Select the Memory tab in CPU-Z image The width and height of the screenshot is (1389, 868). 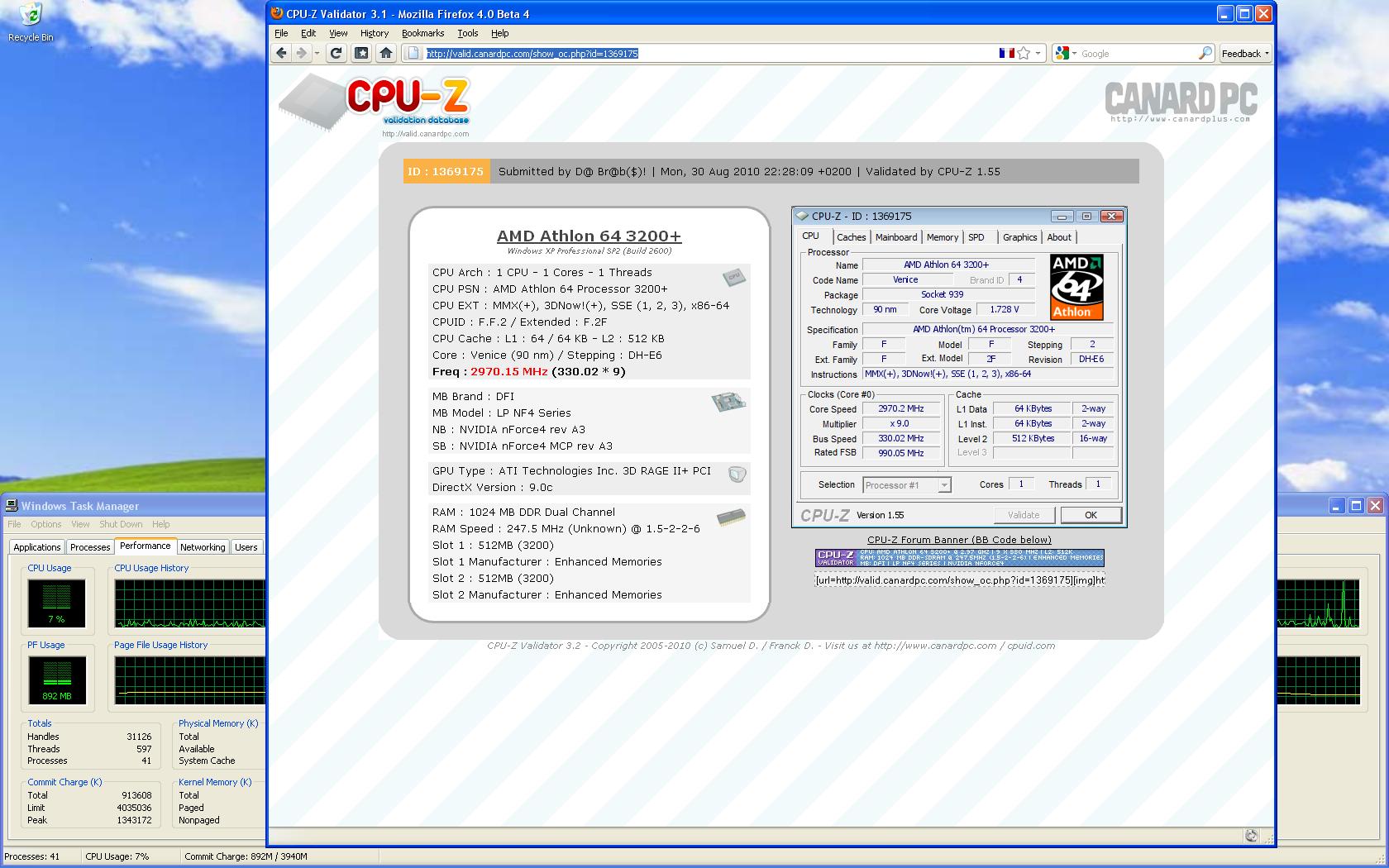click(x=943, y=237)
